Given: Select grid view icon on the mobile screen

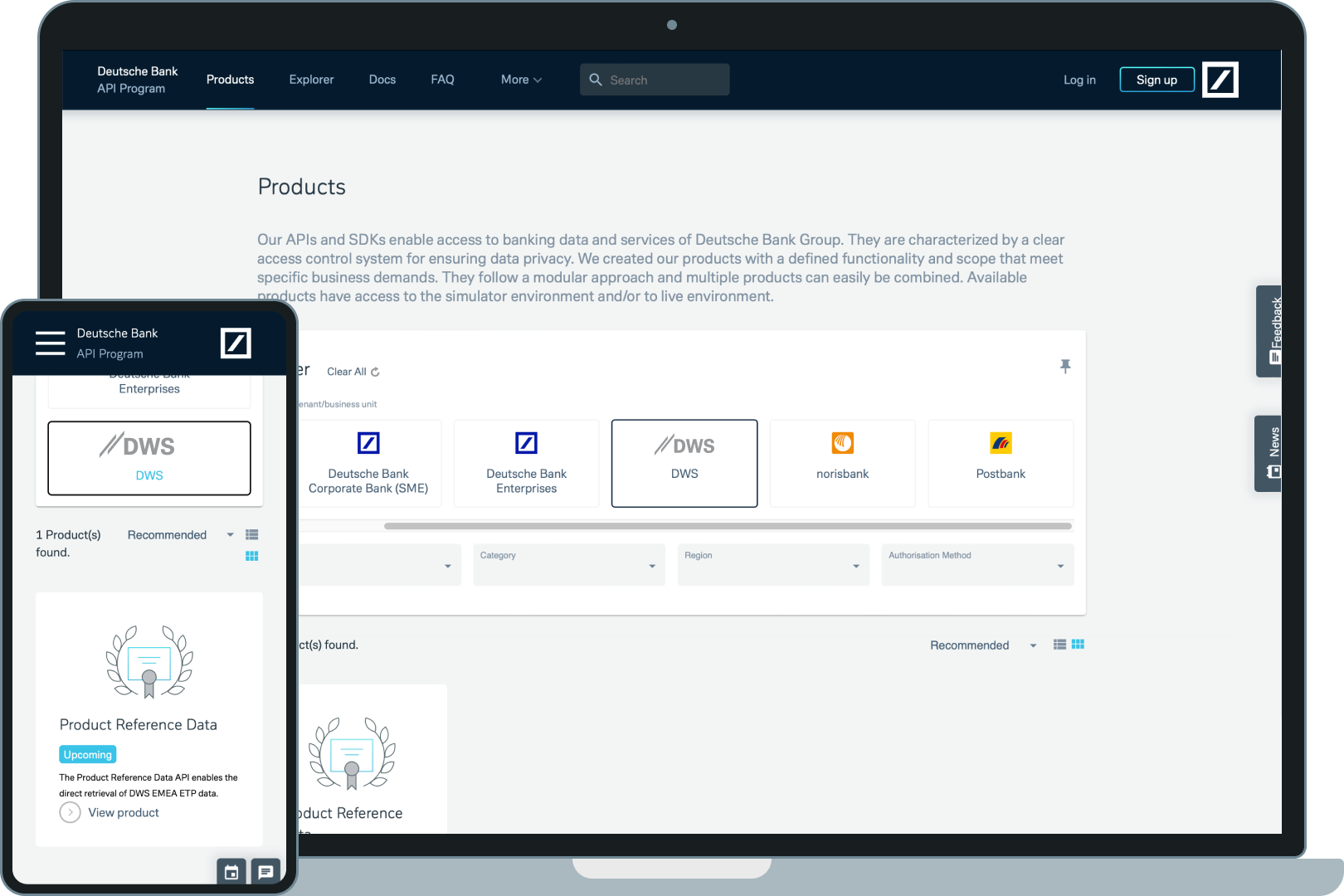Looking at the screenshot, I should pyautogui.click(x=252, y=556).
